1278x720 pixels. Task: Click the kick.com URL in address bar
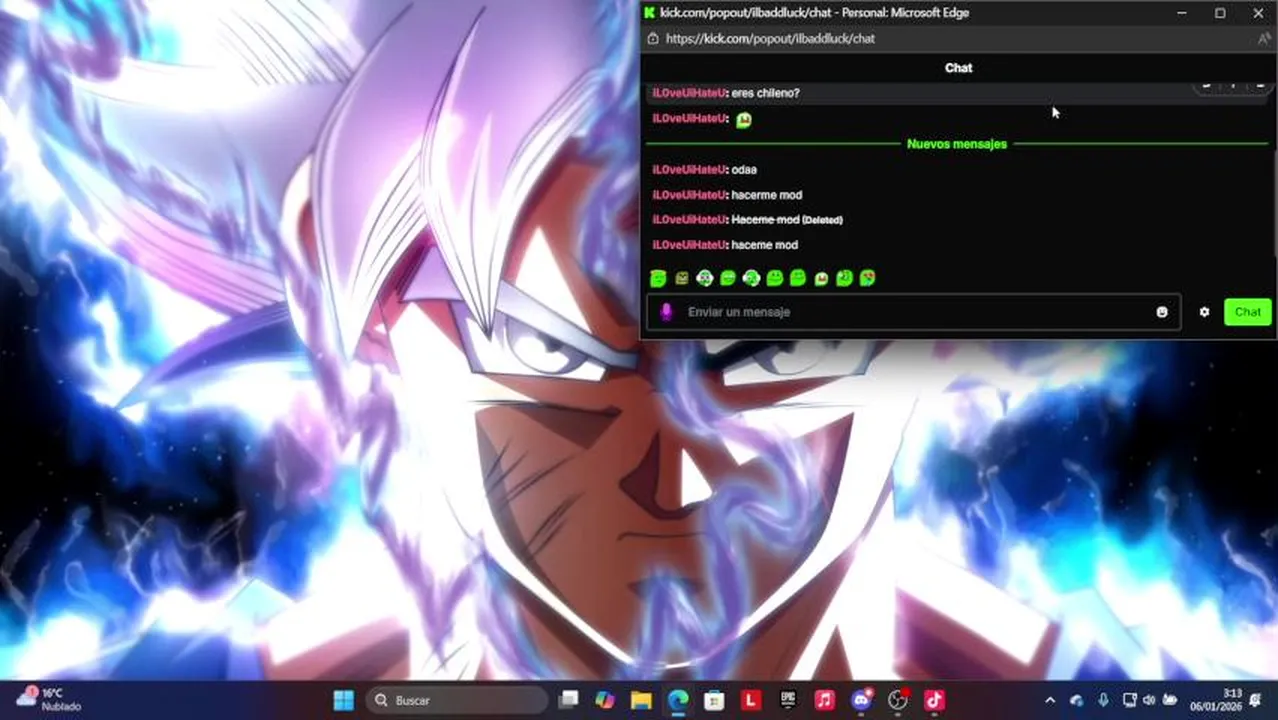(769, 39)
